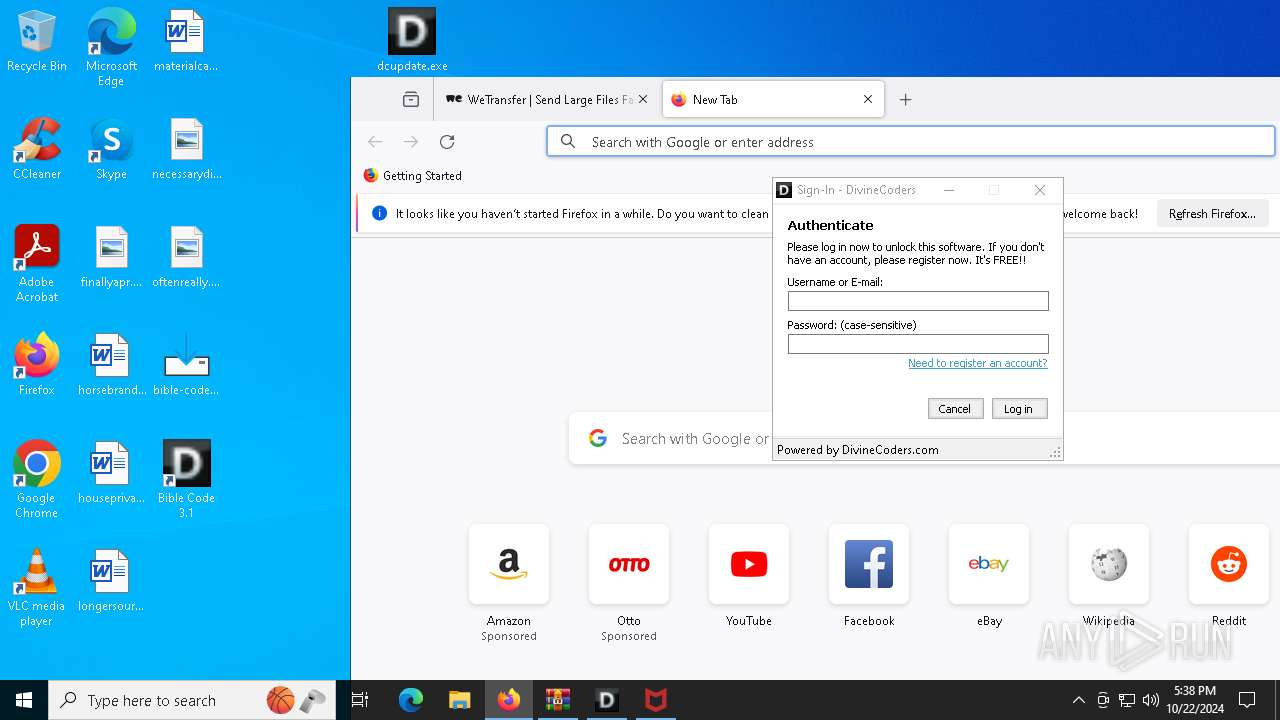This screenshot has height=720, width=1280.
Task: Reload the current Firefox page
Action: tap(447, 142)
